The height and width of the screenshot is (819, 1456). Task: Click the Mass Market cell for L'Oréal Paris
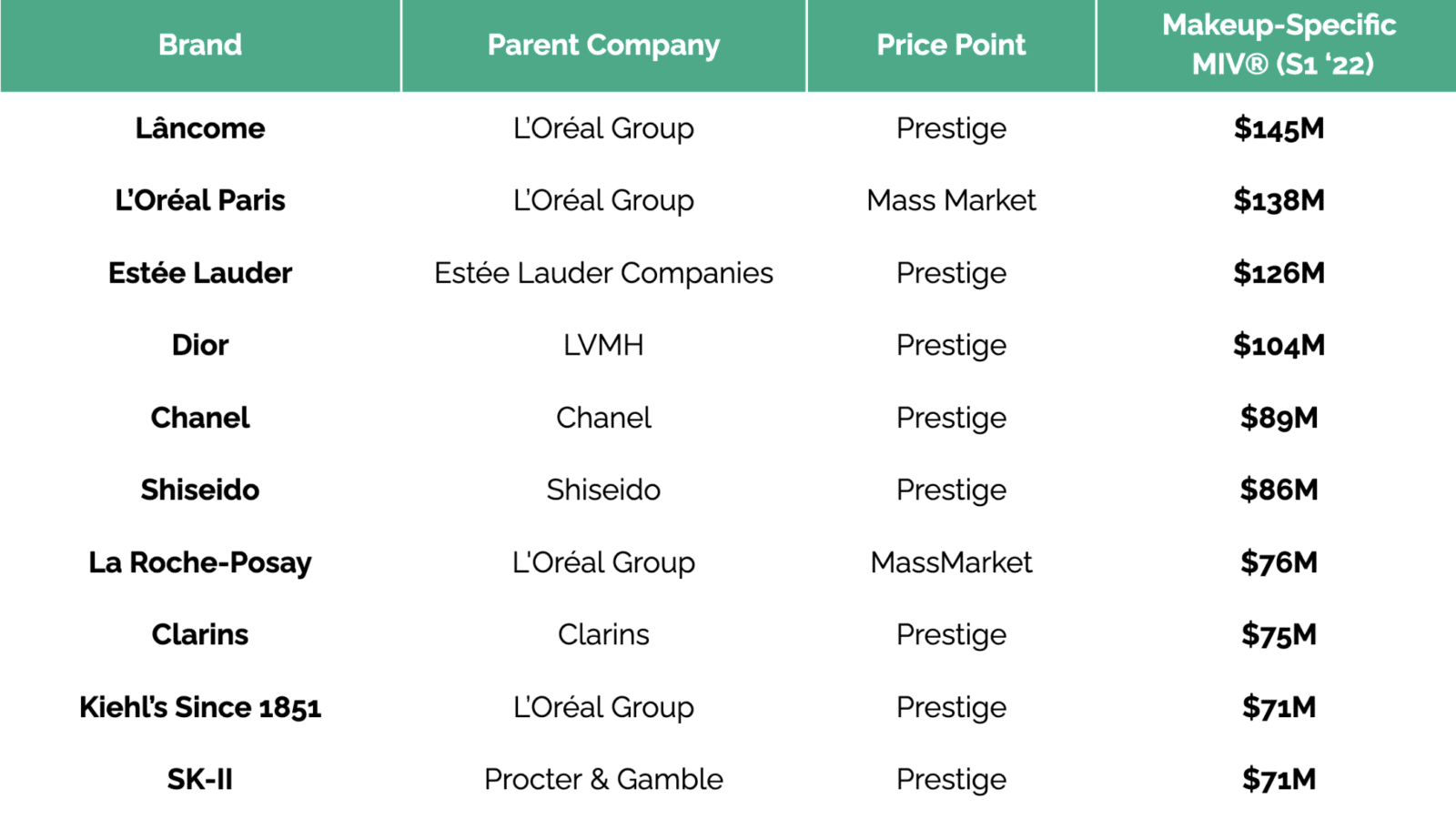pyautogui.click(x=951, y=200)
